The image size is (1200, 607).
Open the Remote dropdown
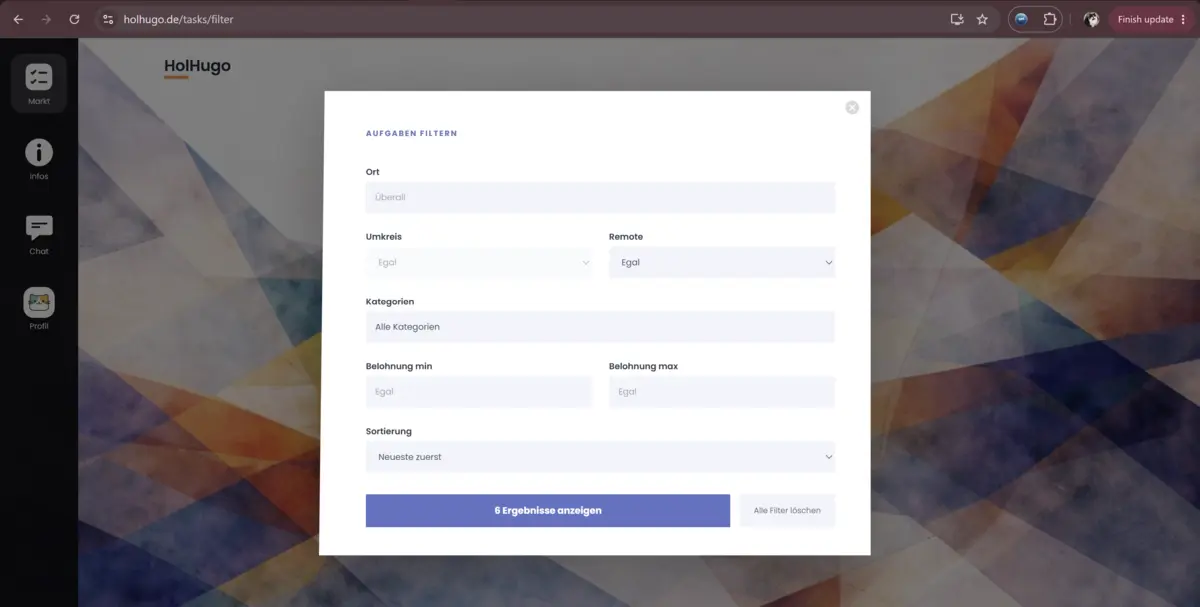coord(722,263)
